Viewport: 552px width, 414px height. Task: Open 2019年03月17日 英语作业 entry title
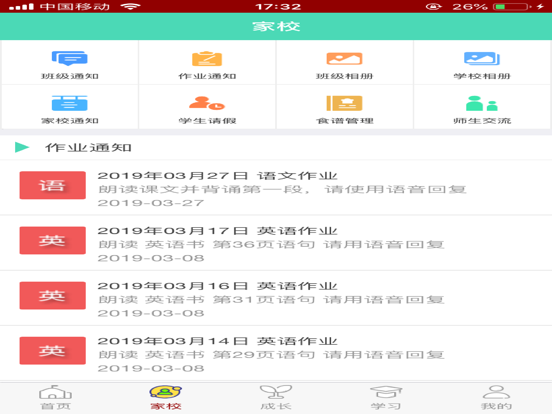[217, 231]
